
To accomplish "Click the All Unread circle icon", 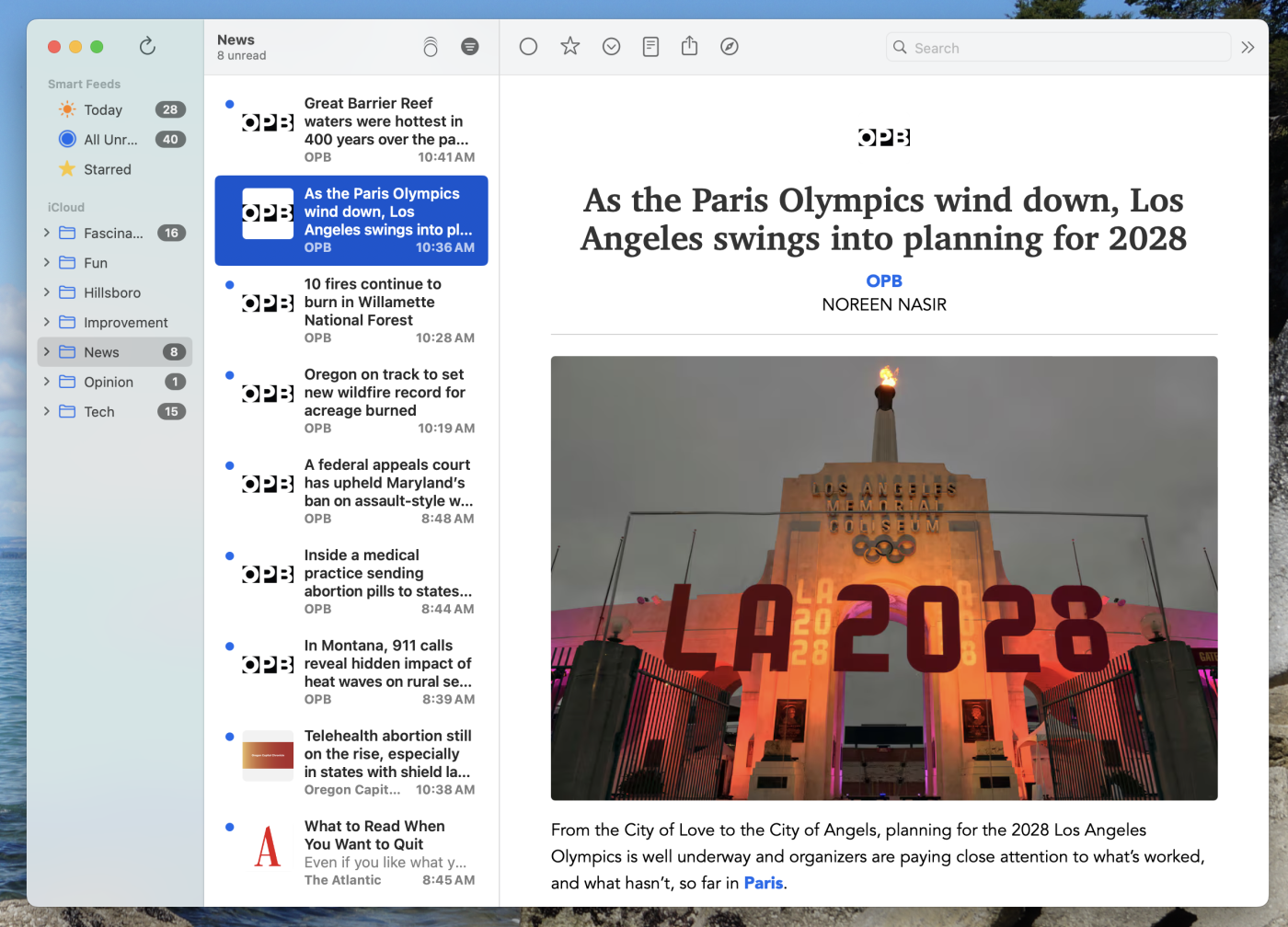I will [67, 139].
